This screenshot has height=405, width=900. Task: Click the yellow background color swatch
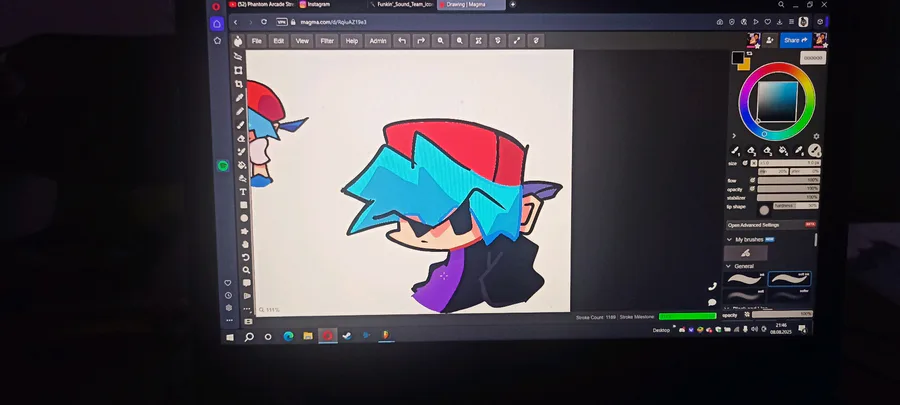coord(746,66)
